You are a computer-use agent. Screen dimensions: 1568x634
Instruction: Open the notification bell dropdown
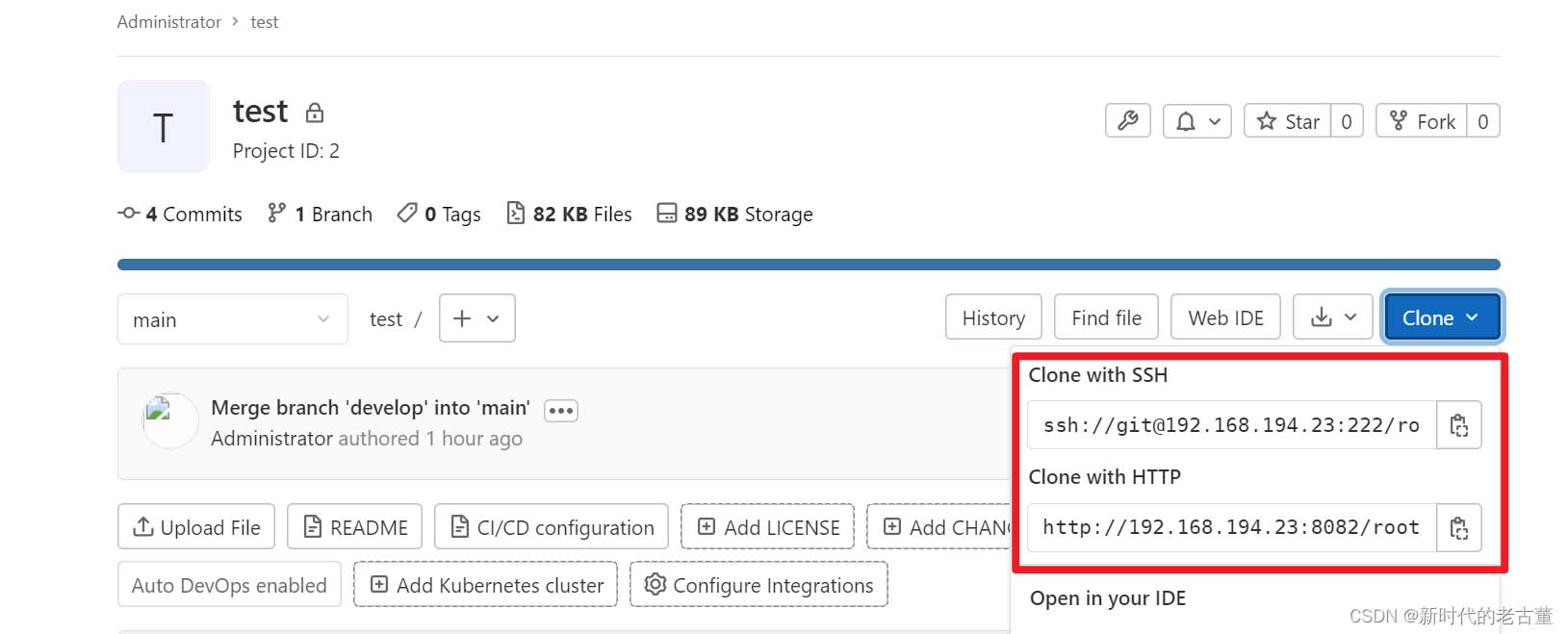pos(1196,121)
